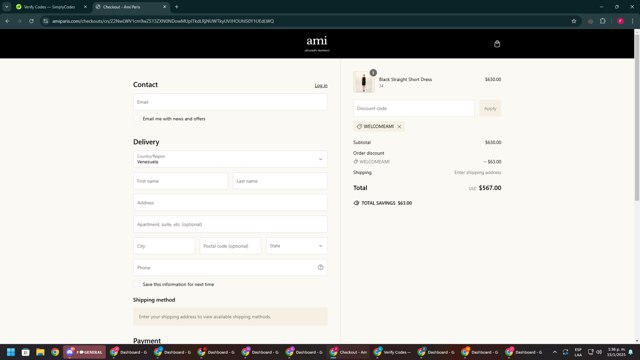Open the State dropdown
This screenshot has width=640, height=360.
point(296,246)
